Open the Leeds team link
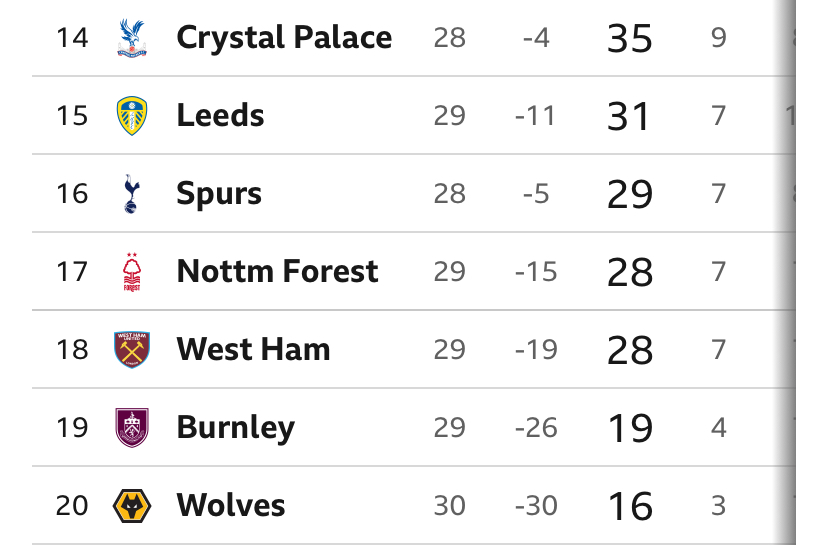This screenshot has width=828, height=549. point(220,116)
